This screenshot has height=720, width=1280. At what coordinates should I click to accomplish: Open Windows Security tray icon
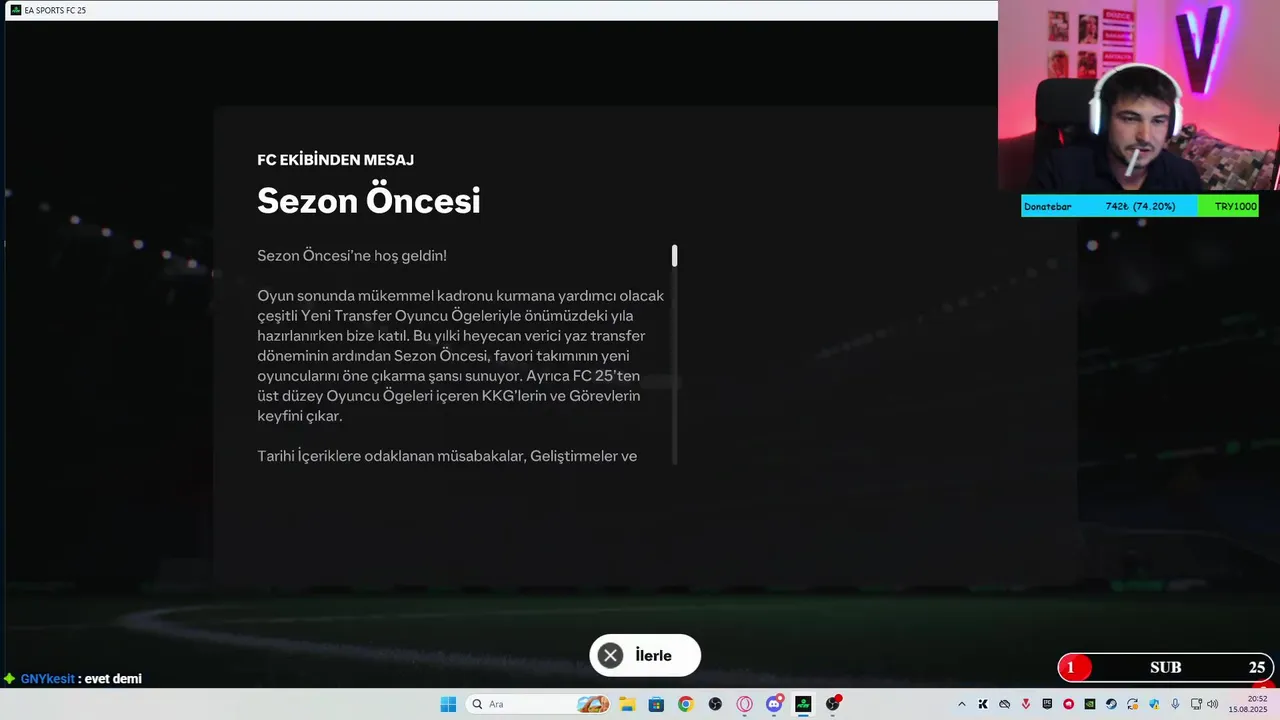pos(1154,704)
